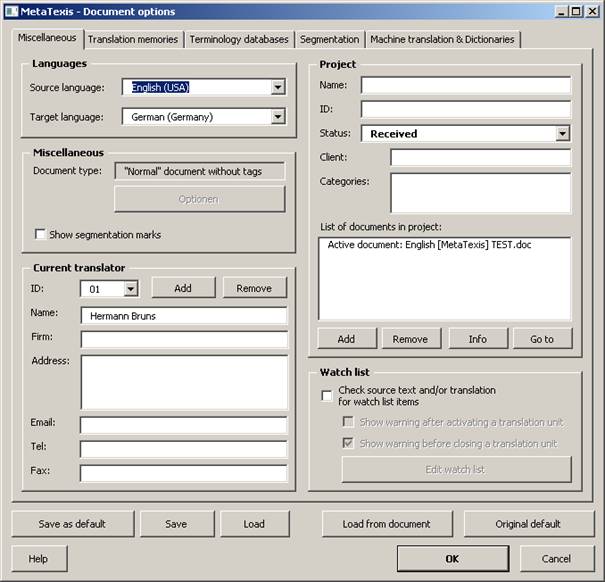The image size is (605, 582).
Task: Click the Email input field
Action: click(x=184, y=425)
